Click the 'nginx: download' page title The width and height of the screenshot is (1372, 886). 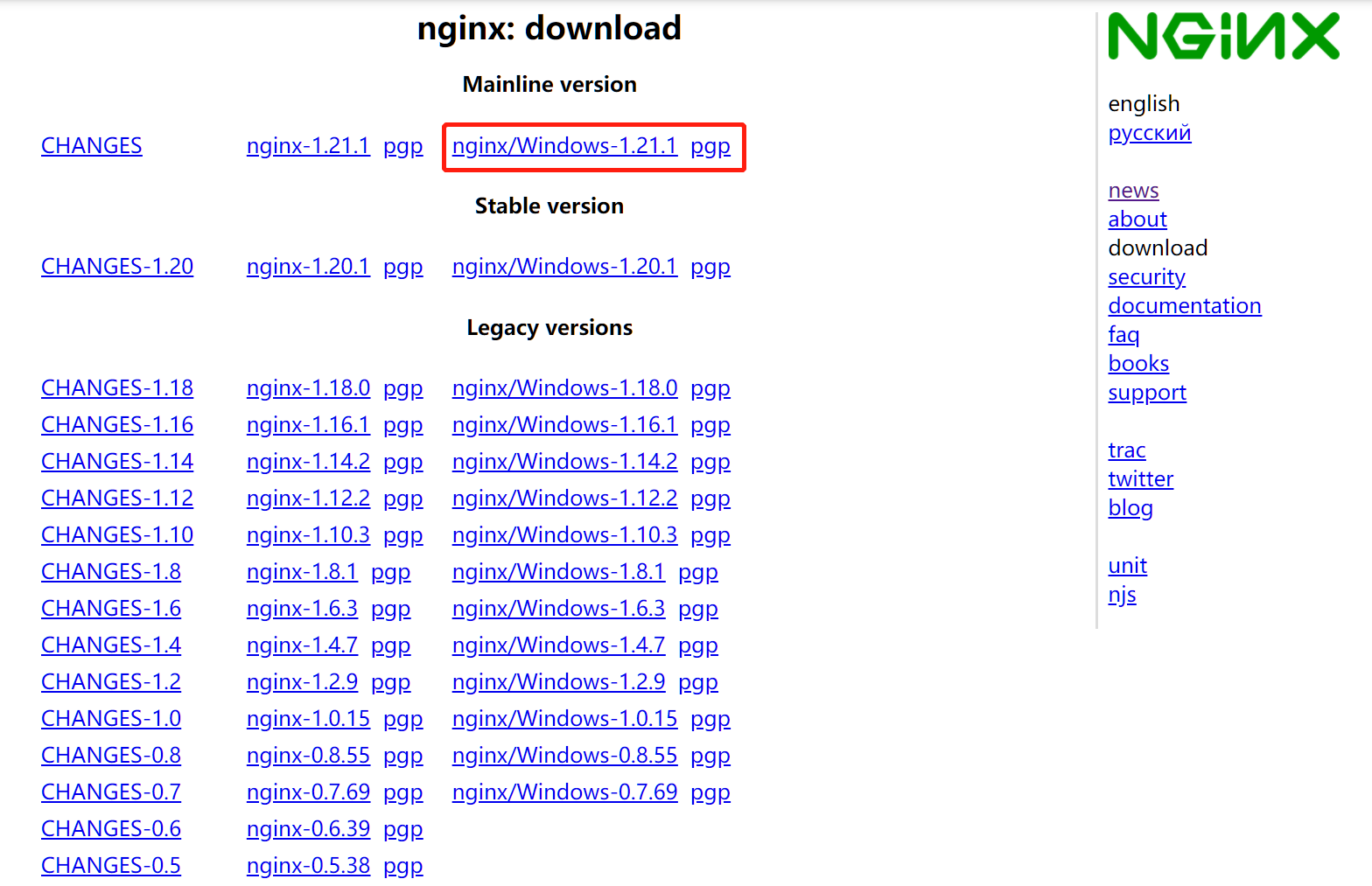click(x=549, y=29)
